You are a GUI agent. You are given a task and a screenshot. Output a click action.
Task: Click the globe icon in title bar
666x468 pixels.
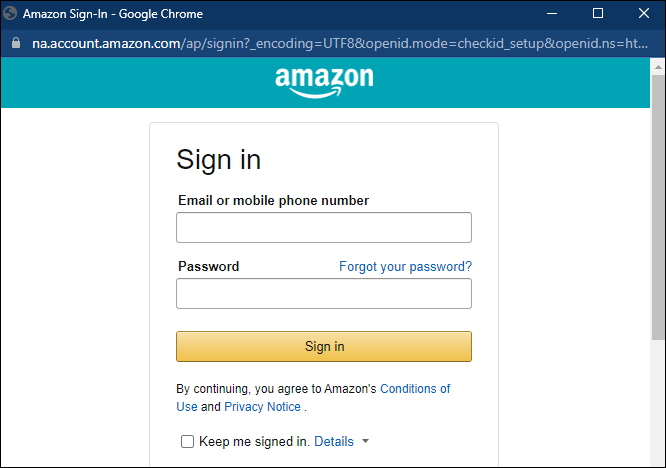pyautogui.click(x=10, y=14)
